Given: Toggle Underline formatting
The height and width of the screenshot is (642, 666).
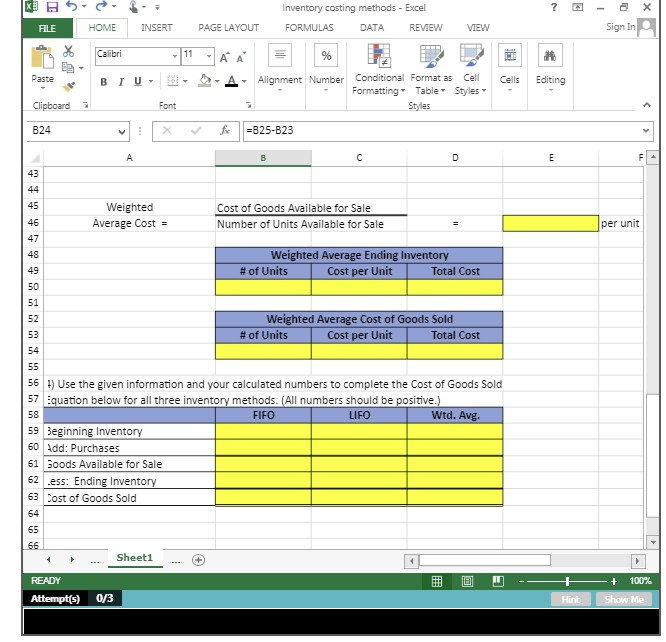Looking at the screenshot, I should (x=138, y=82).
